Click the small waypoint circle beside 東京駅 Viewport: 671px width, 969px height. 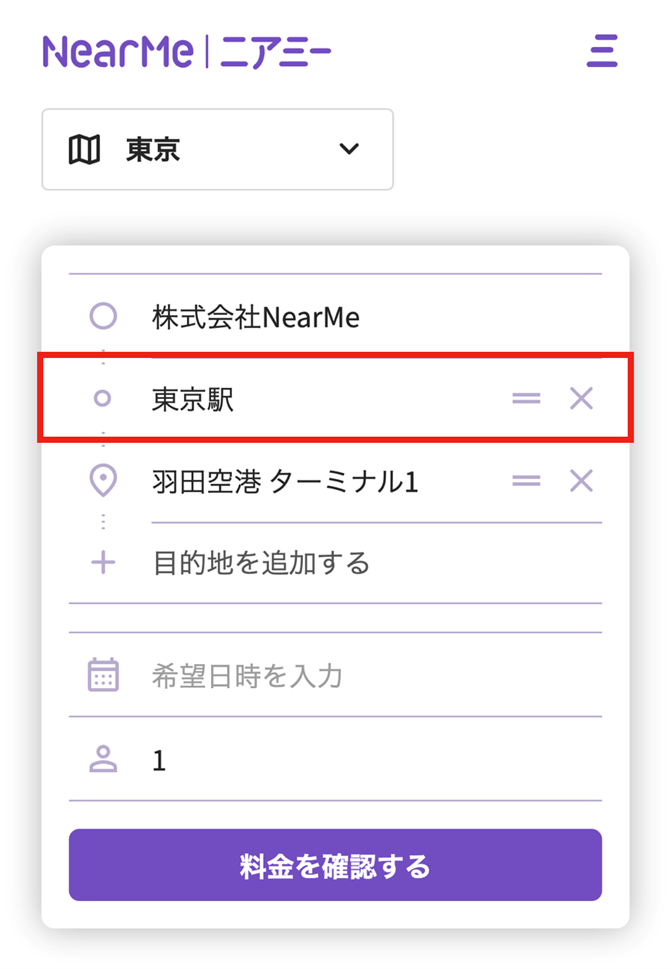tap(103, 399)
